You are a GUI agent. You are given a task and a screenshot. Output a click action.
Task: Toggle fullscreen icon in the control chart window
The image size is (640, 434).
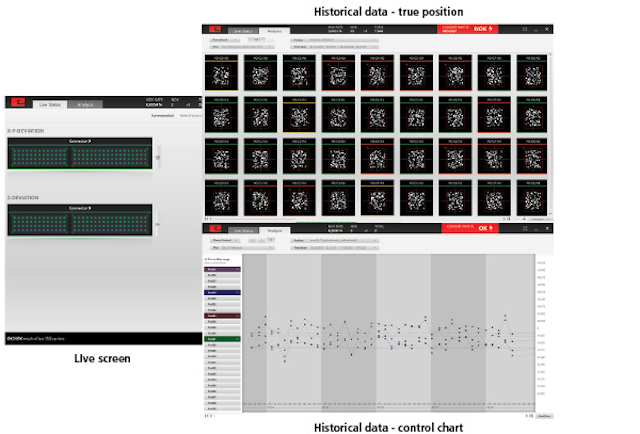point(524,228)
